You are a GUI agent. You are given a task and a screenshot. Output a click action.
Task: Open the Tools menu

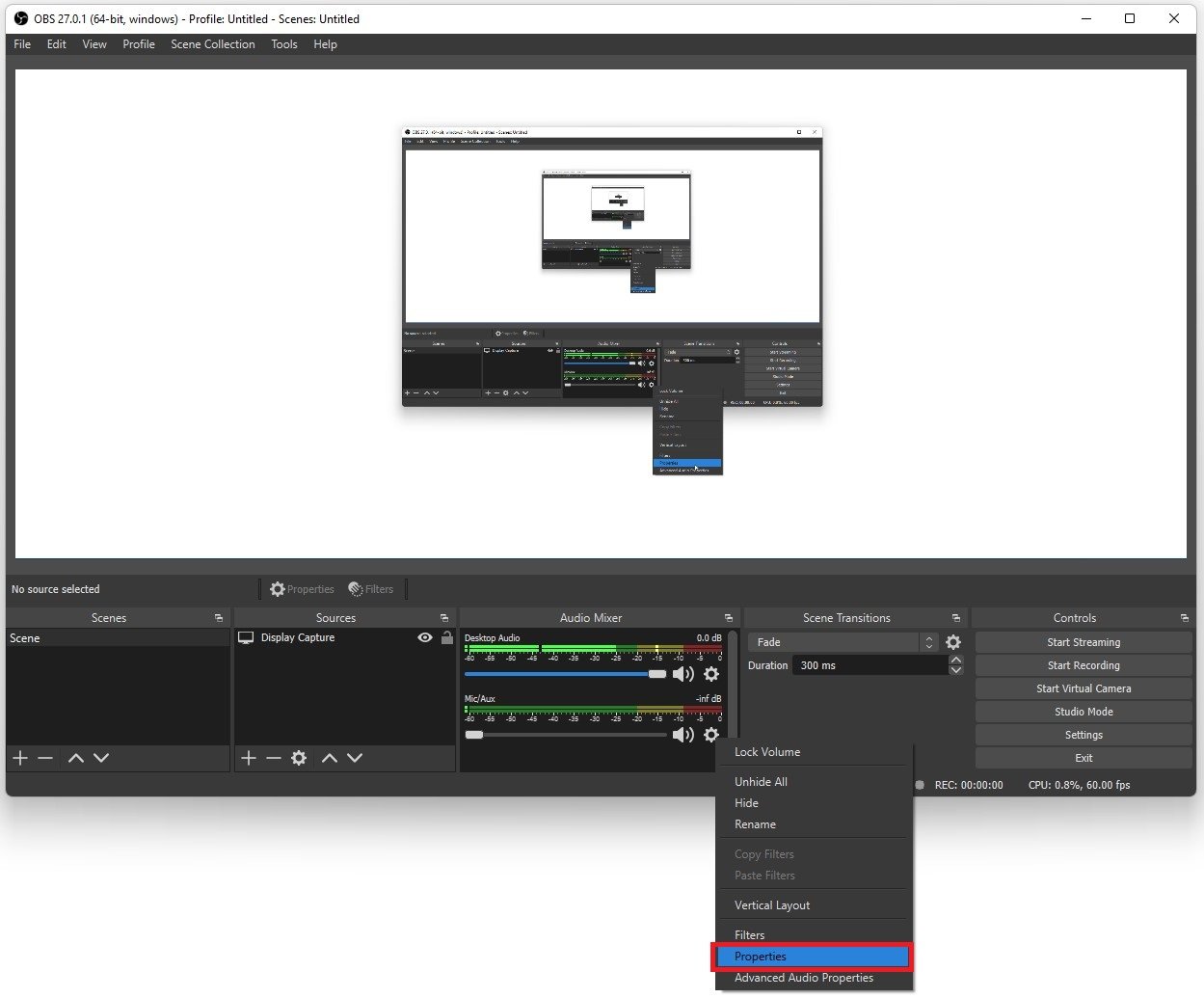pos(284,44)
